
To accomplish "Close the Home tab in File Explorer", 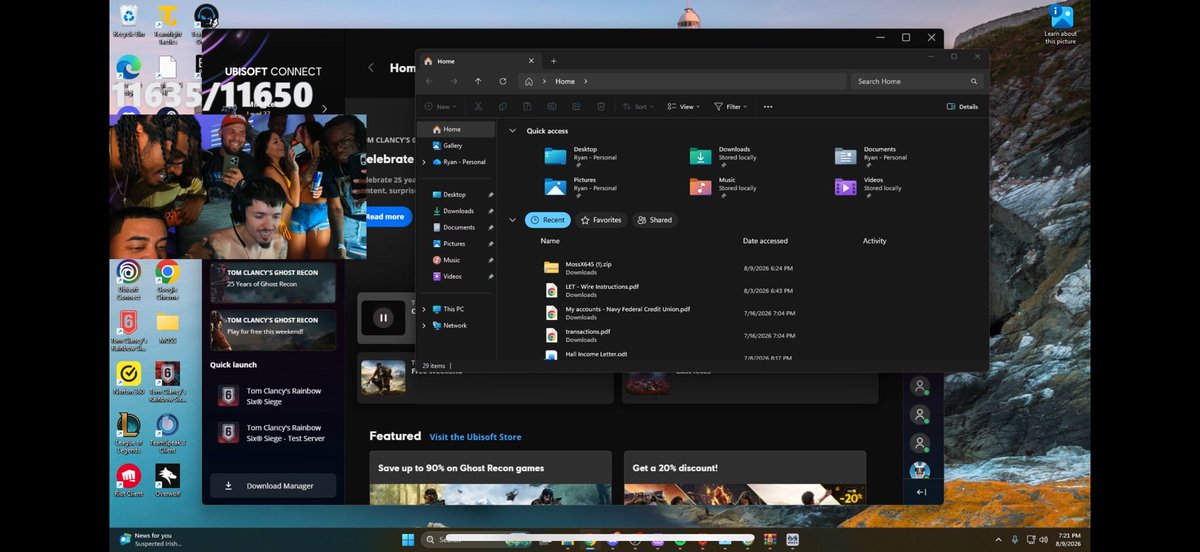I will 530,61.
